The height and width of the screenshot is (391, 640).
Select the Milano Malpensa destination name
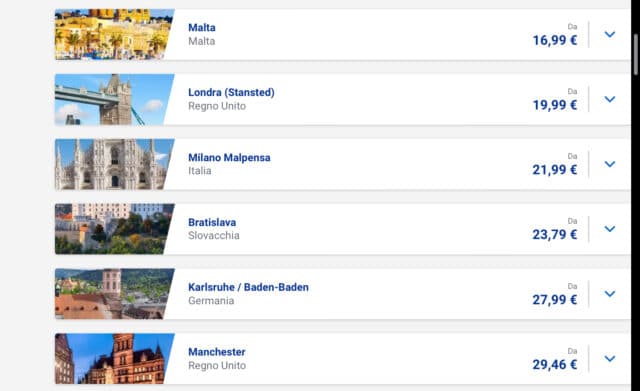(x=229, y=157)
